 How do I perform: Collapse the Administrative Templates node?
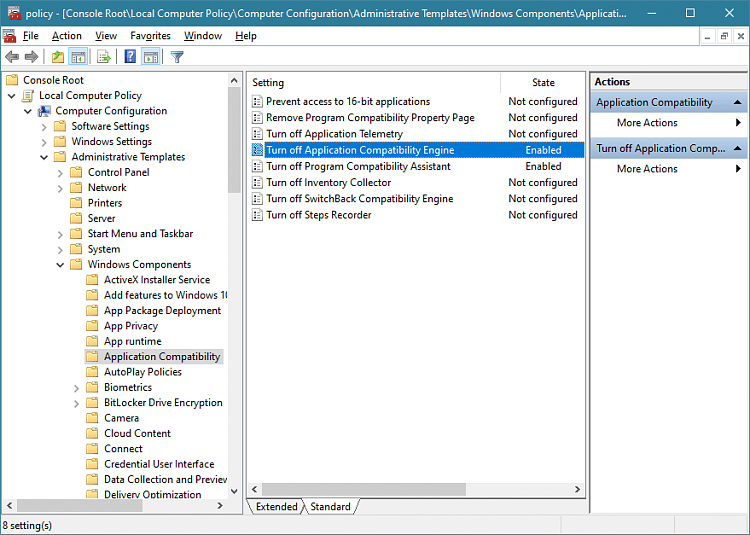(x=44, y=157)
